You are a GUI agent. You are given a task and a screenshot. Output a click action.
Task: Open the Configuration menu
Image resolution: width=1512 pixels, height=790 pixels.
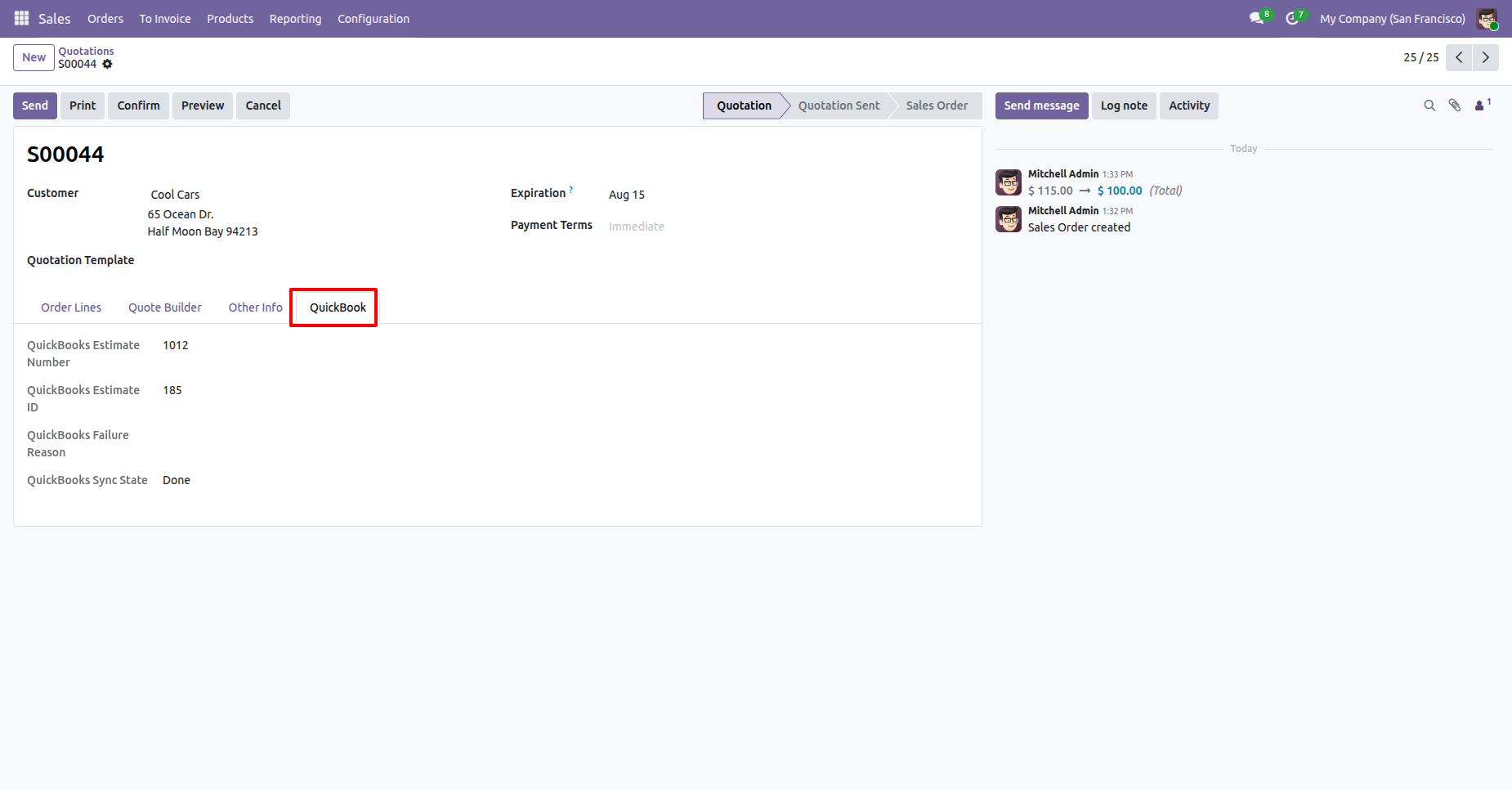coord(374,18)
